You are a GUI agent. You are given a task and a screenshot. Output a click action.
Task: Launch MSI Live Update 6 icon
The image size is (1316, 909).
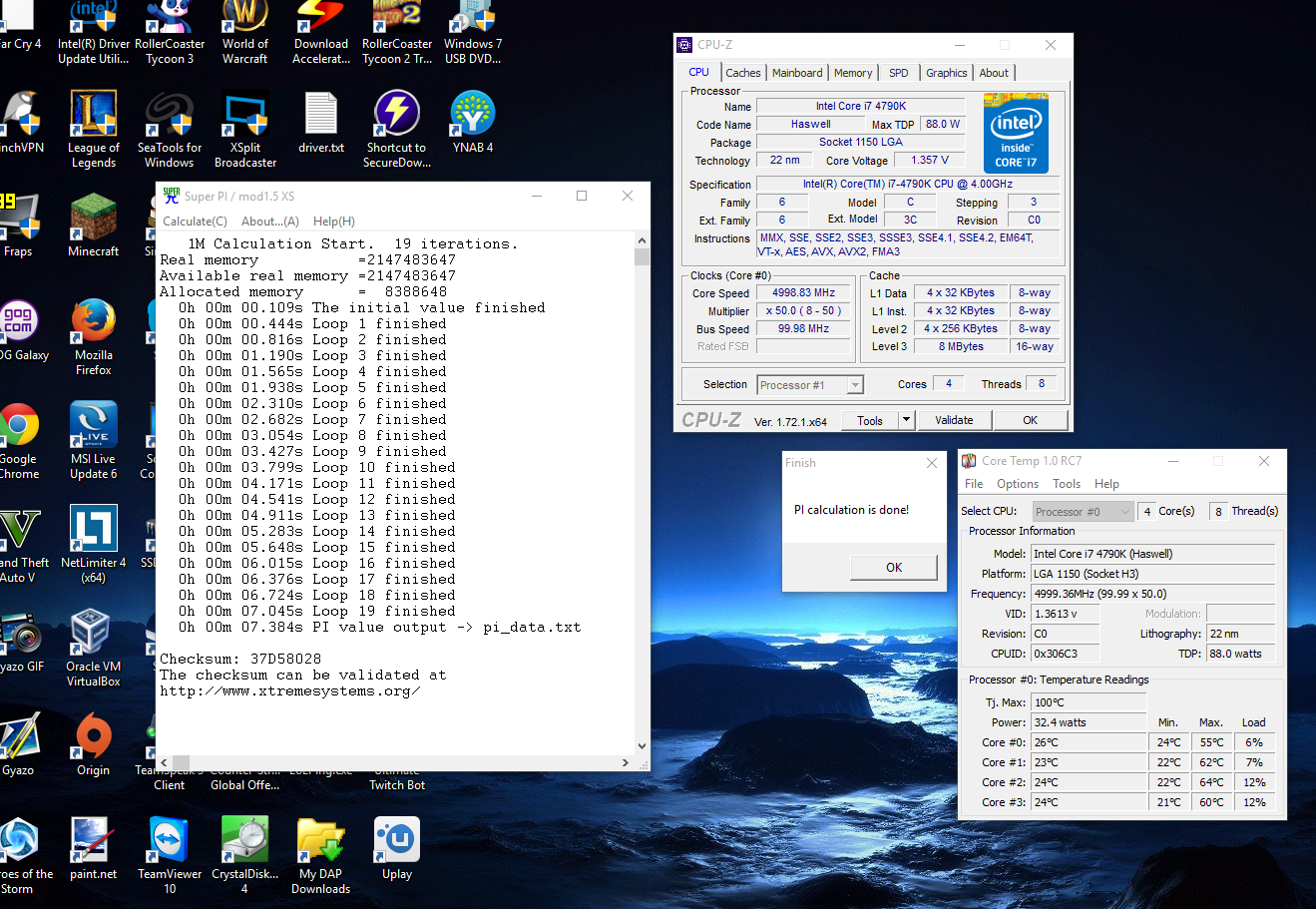pos(94,441)
